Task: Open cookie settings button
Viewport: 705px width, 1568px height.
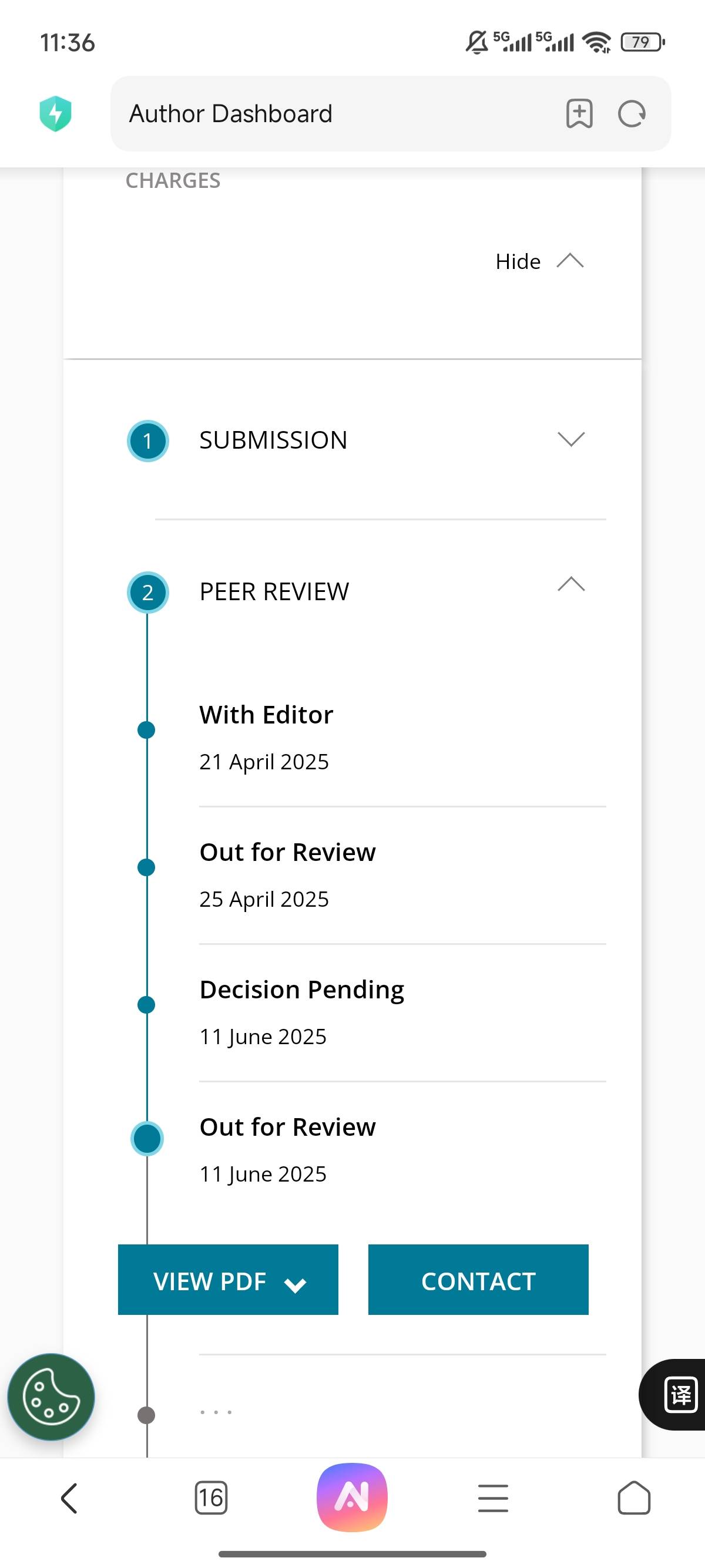Action: pos(51,1397)
